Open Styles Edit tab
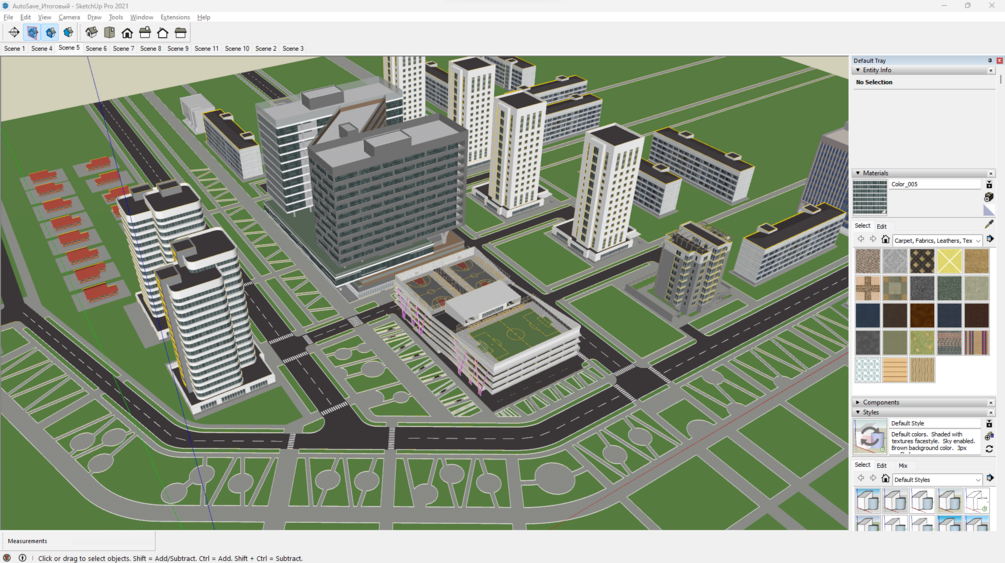 [x=882, y=466]
